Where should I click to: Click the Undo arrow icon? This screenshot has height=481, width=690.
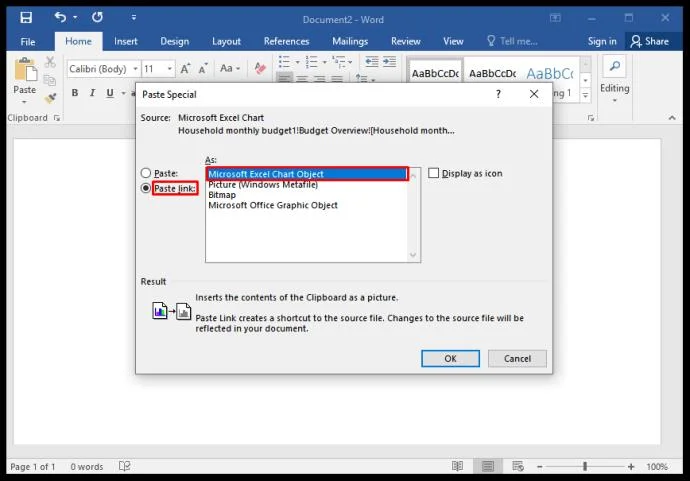[60, 17]
